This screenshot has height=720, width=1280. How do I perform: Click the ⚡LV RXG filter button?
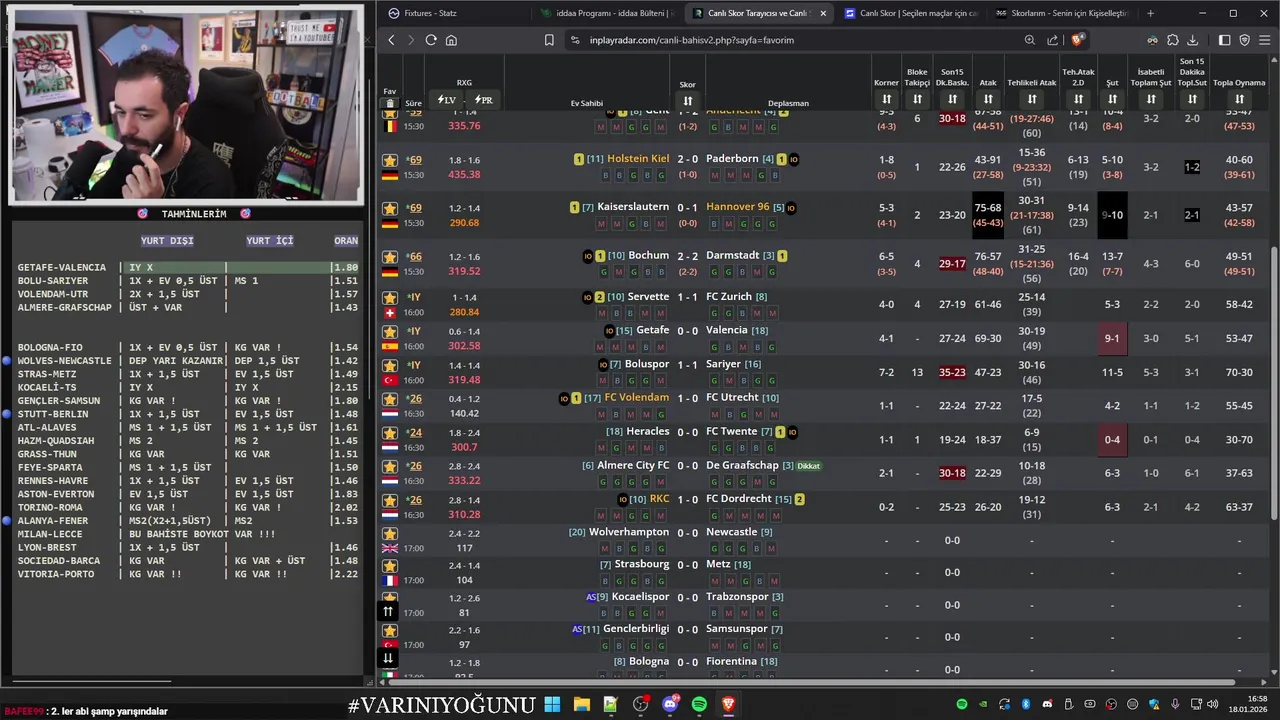(x=447, y=100)
